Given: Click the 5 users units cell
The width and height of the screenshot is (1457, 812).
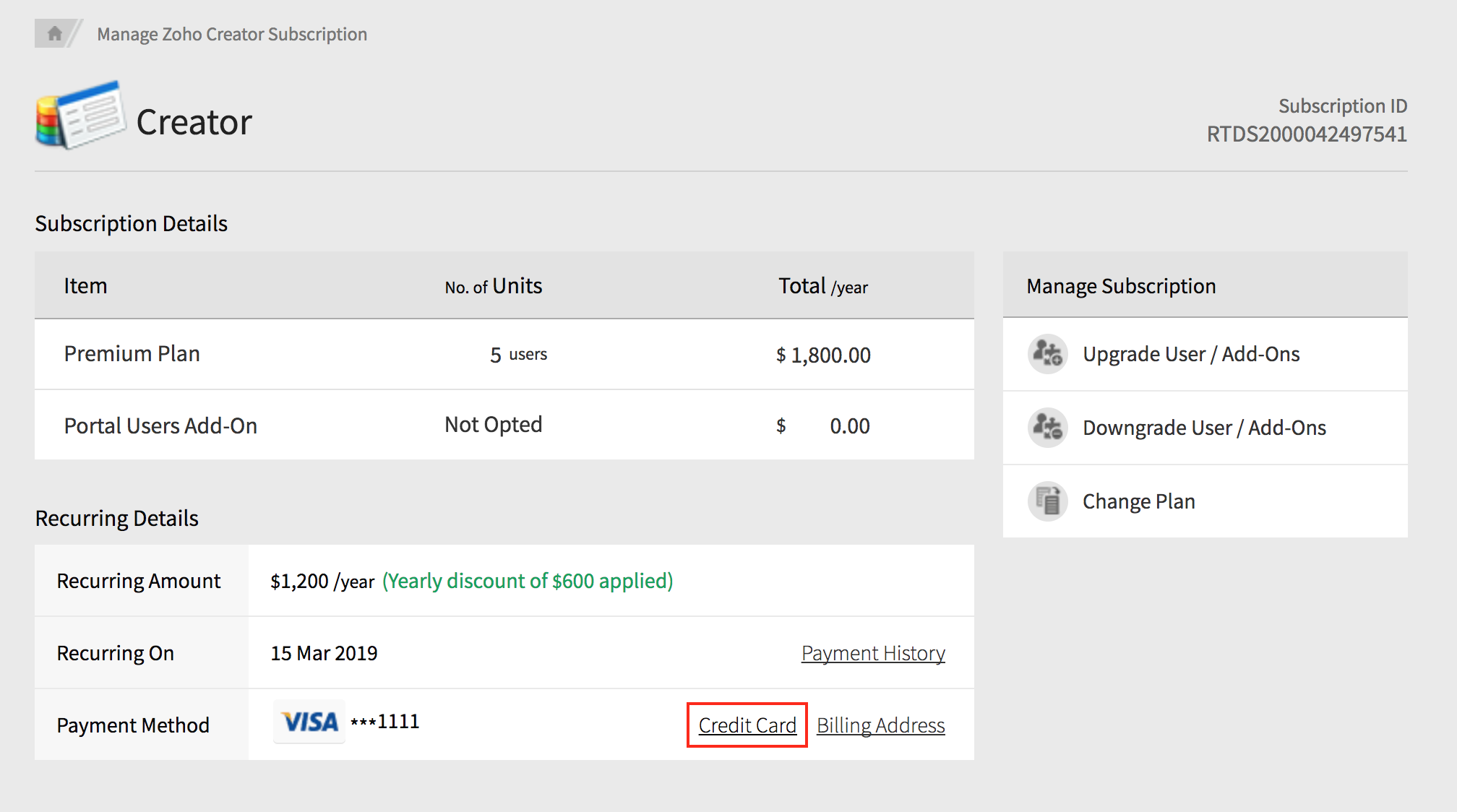Looking at the screenshot, I should (518, 355).
